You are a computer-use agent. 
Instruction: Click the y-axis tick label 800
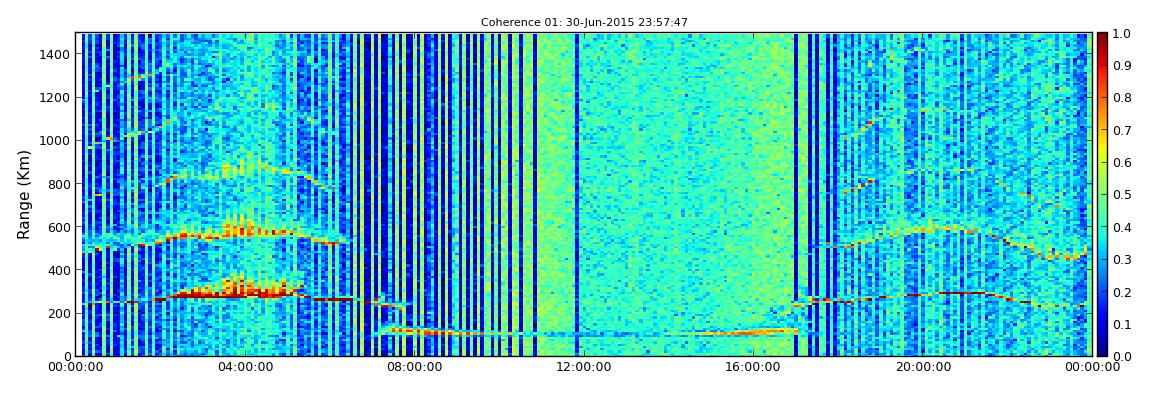click(x=60, y=184)
